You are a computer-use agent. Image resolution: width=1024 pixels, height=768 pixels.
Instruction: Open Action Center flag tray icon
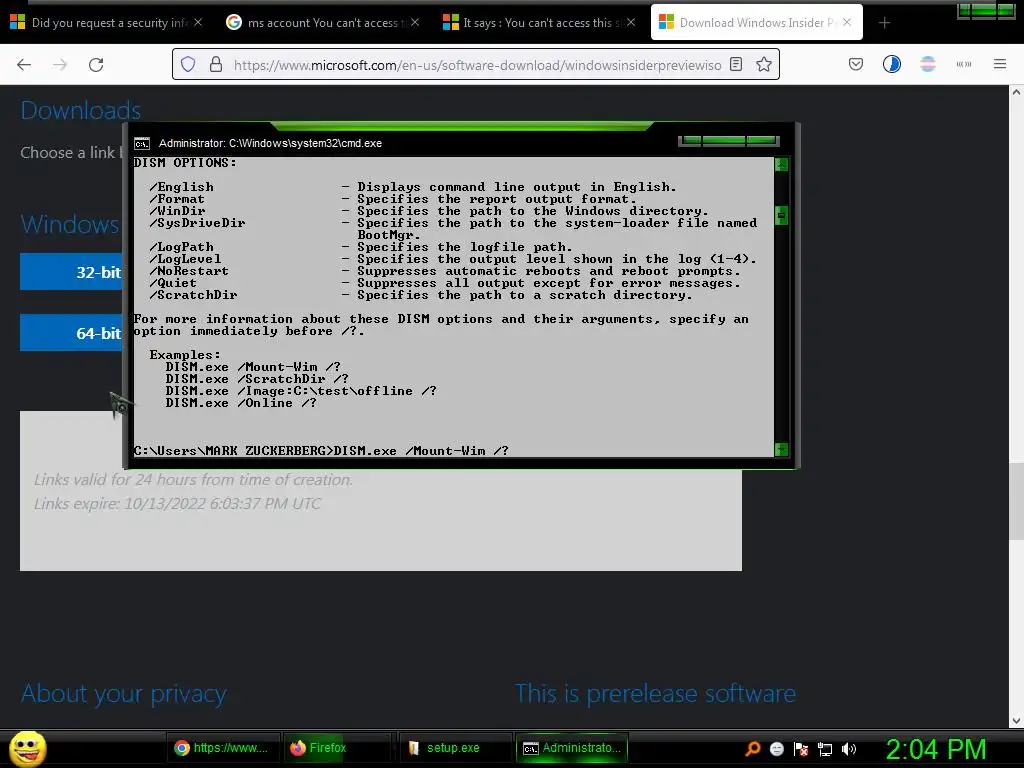point(801,748)
